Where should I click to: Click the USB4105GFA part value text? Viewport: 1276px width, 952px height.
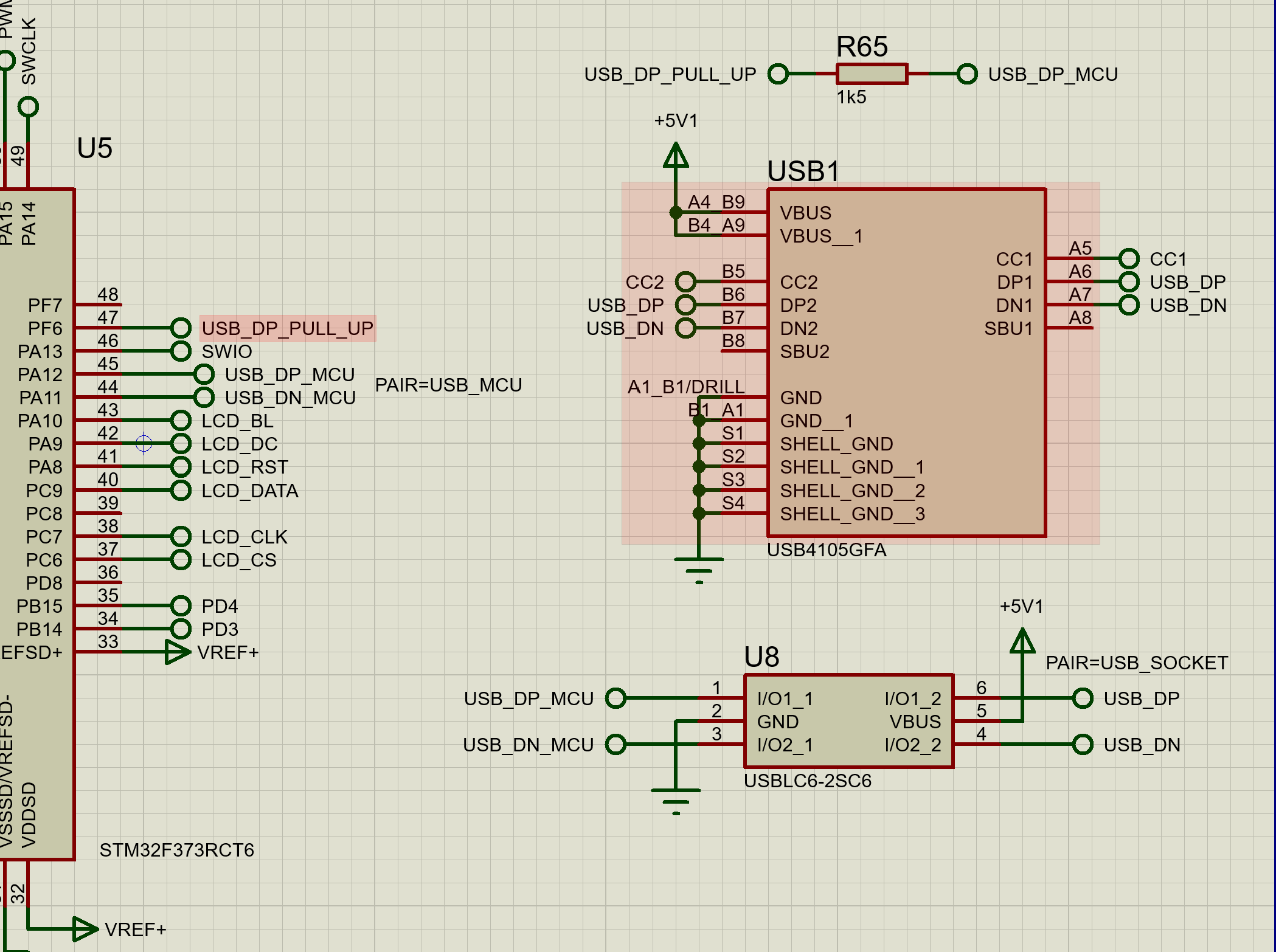tap(826, 550)
